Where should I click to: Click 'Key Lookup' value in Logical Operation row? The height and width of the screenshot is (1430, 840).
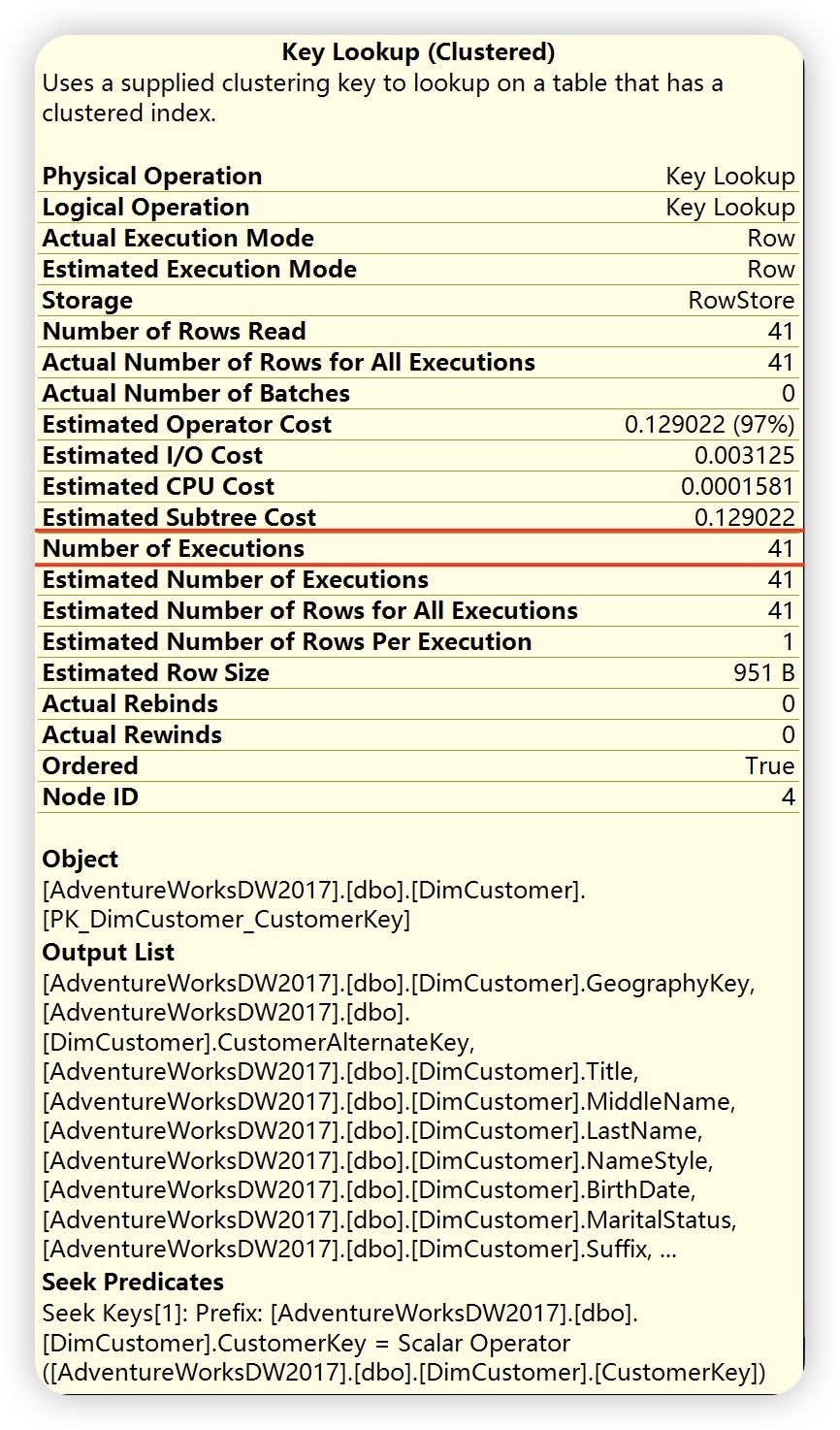[x=730, y=208]
